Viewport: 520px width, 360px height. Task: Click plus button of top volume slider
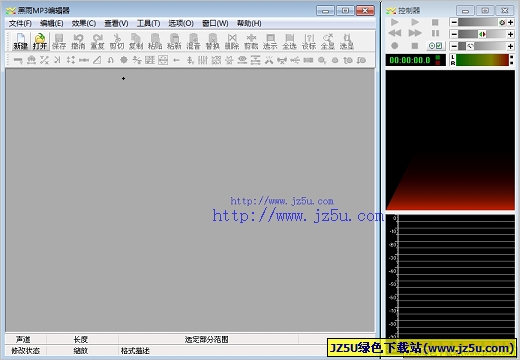[x=510, y=22]
